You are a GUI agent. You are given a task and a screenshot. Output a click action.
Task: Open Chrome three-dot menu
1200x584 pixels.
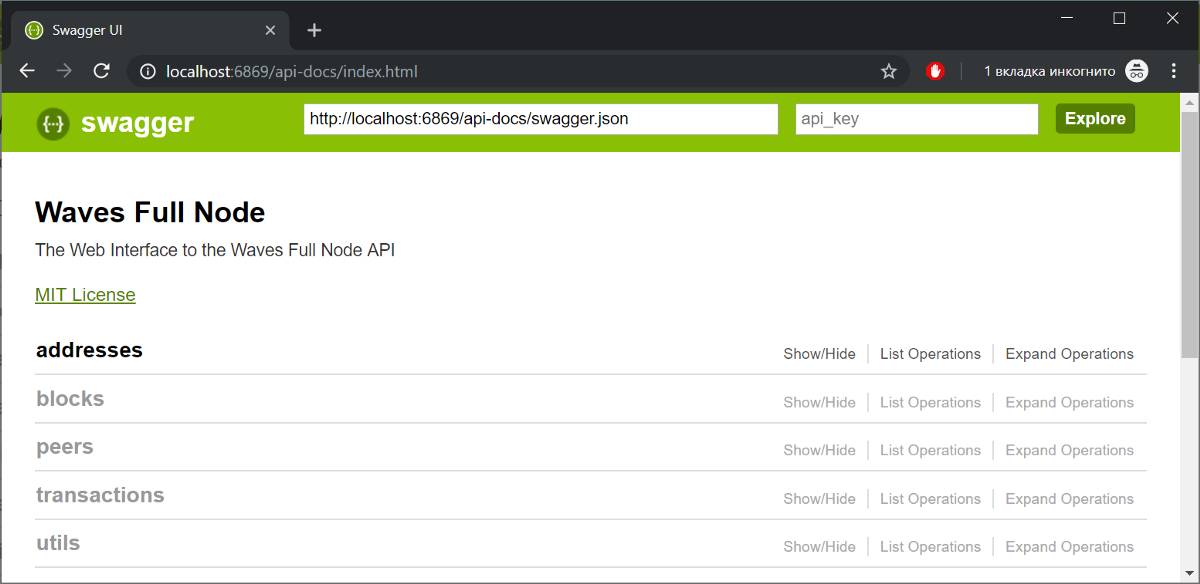[x=1174, y=71]
